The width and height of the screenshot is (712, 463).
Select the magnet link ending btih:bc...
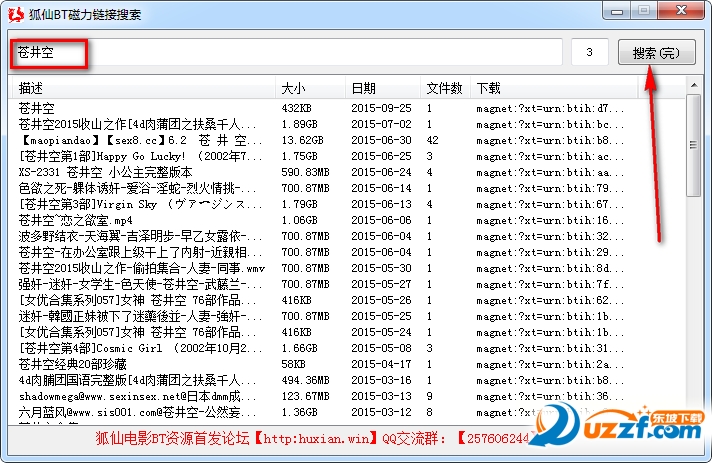tap(550, 124)
